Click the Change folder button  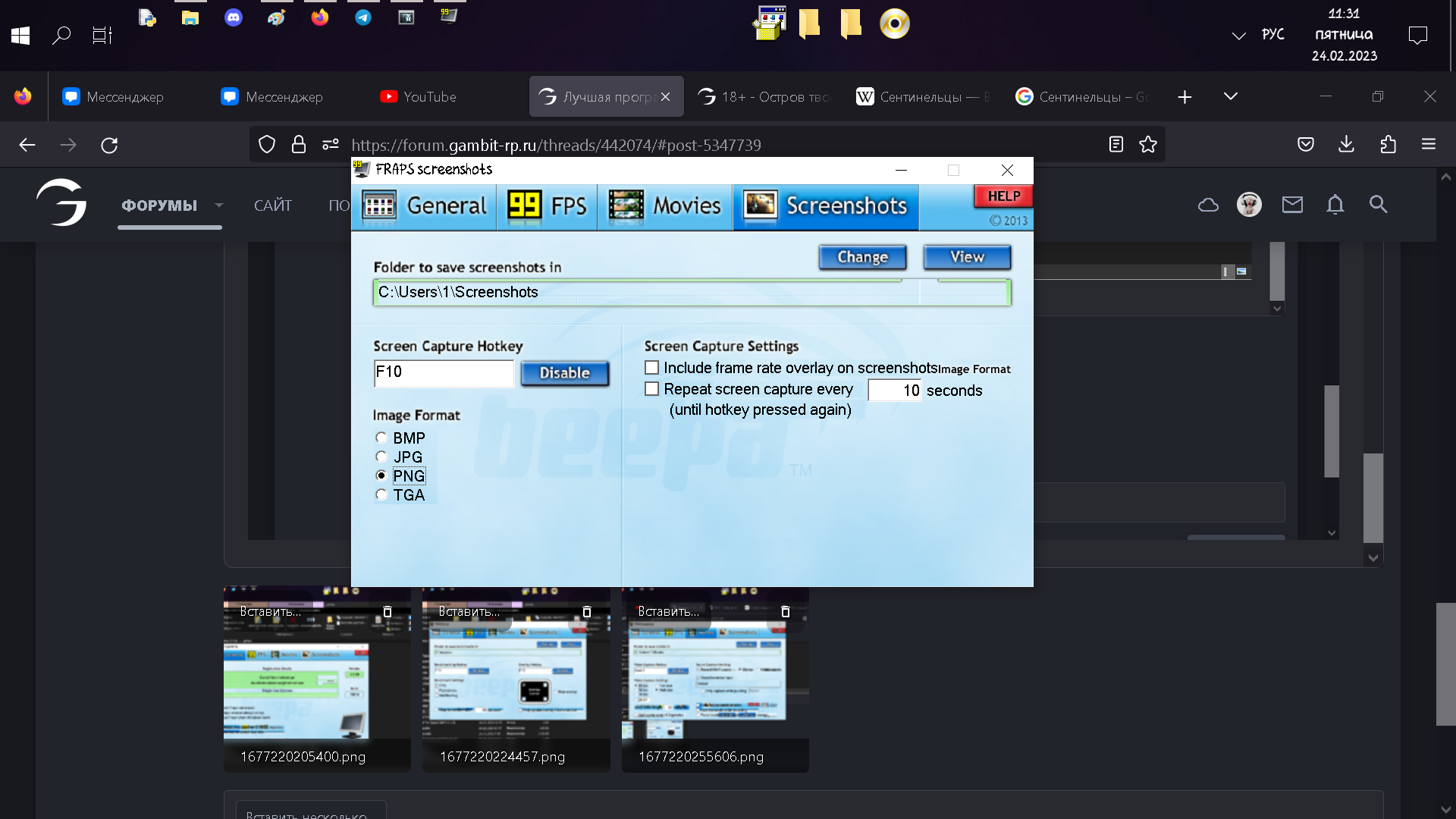tap(862, 257)
